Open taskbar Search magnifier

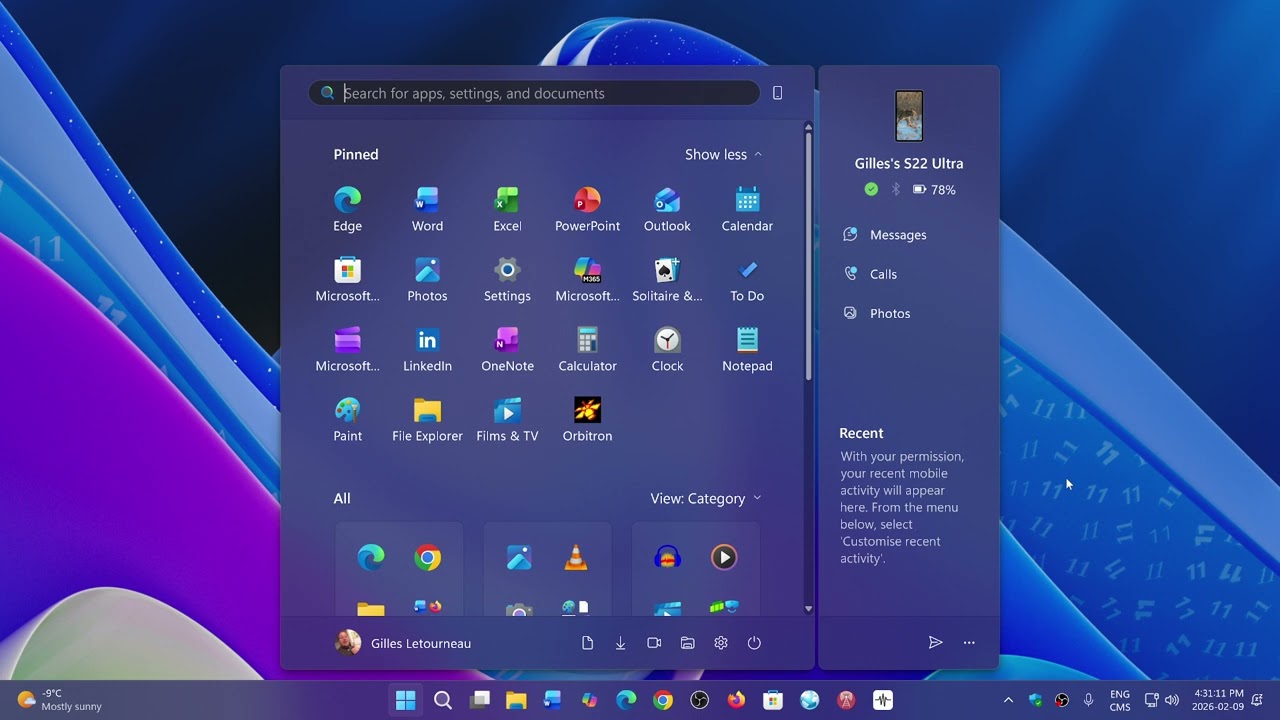pos(442,700)
